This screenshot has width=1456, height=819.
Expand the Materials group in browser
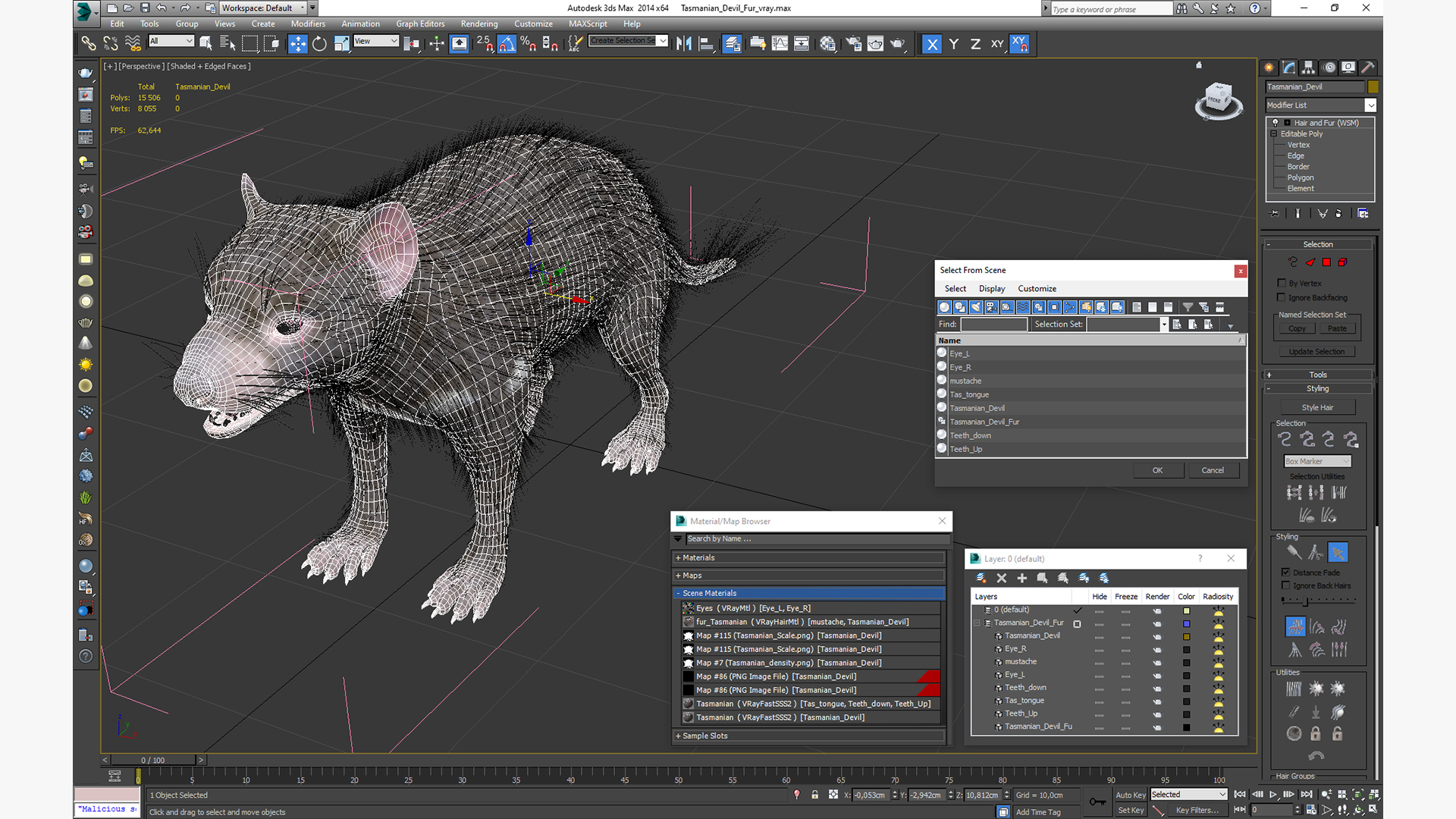click(809, 557)
